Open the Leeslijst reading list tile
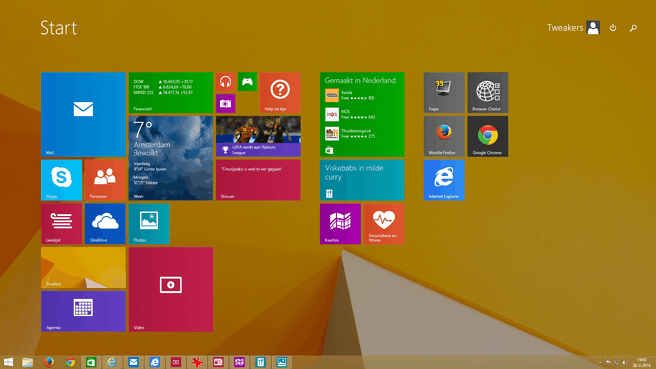656x369 pixels. coord(62,224)
